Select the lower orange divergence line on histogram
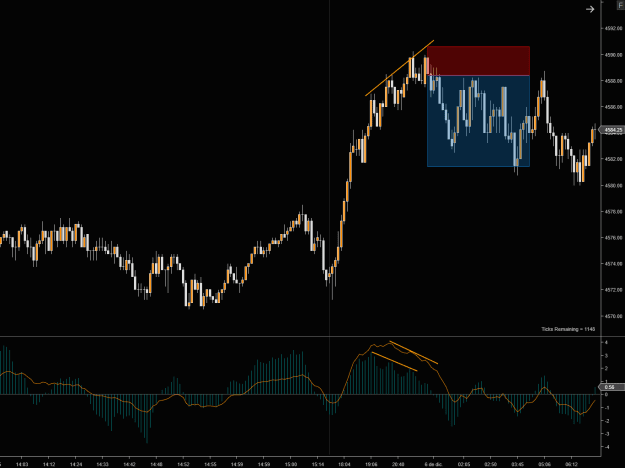625x468 pixels. pyautogui.click(x=394, y=362)
